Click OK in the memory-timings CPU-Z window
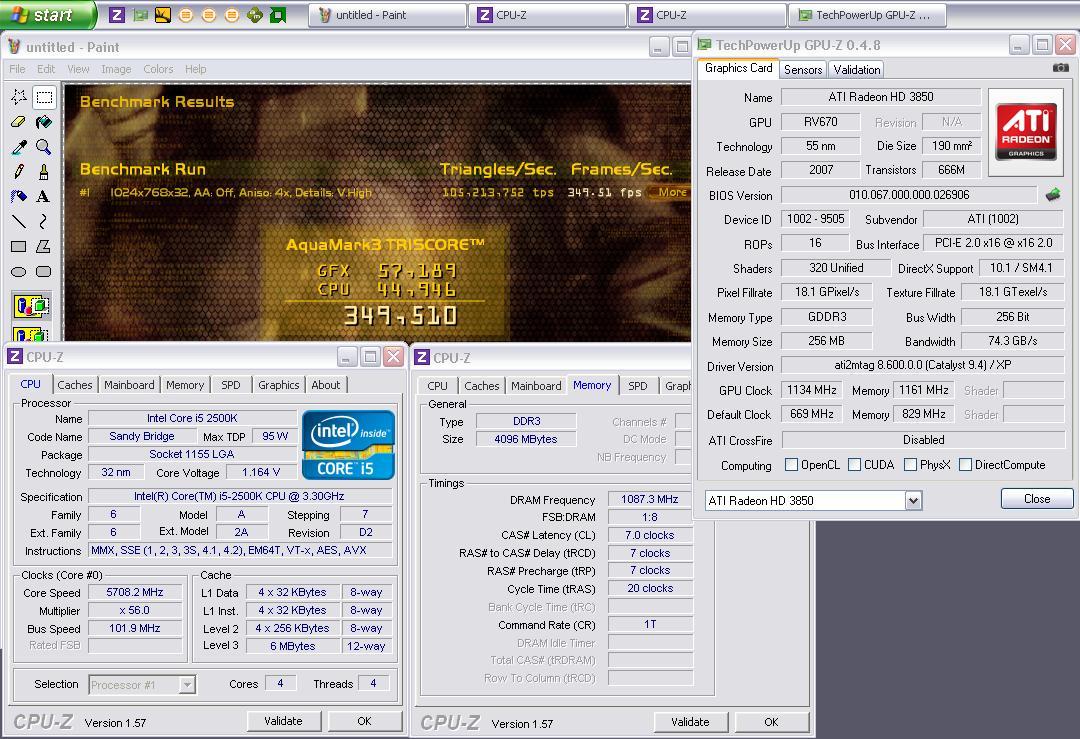 pos(771,722)
